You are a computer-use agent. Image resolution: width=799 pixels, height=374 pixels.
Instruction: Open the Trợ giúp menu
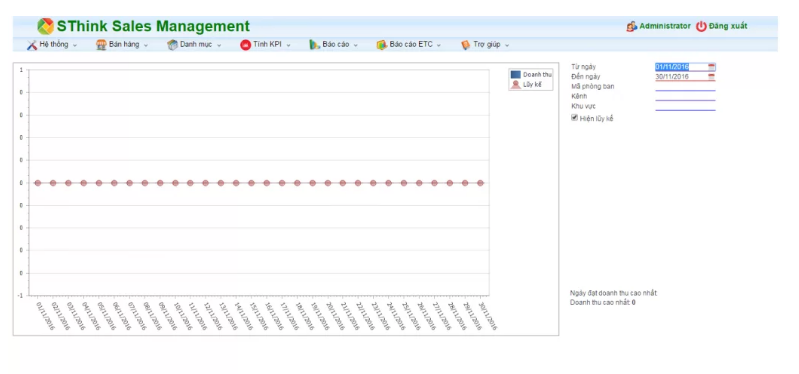pyautogui.click(x=487, y=44)
